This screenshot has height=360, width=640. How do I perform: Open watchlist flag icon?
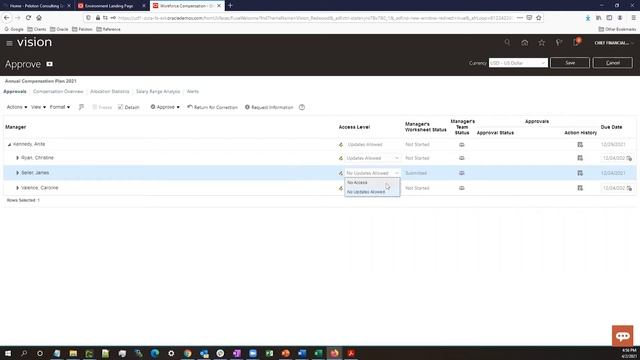point(559,42)
